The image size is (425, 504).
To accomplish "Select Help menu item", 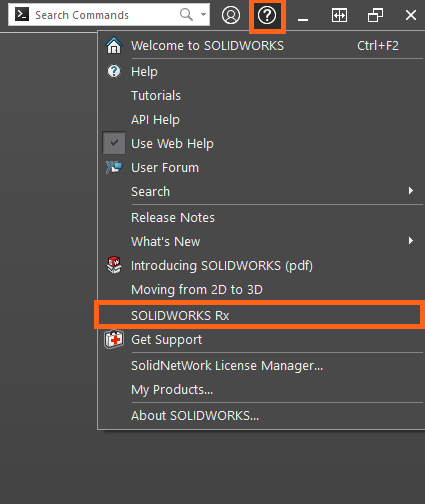I will [261, 71].
